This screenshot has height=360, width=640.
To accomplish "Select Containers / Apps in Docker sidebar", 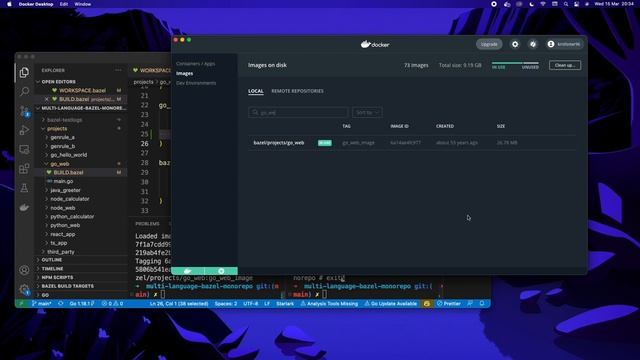I will [x=196, y=64].
